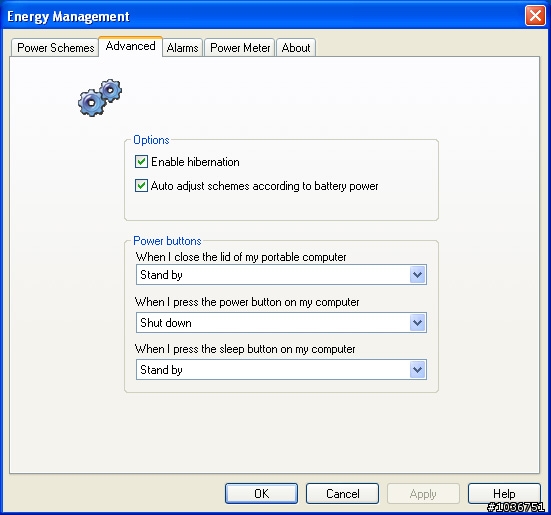The width and height of the screenshot is (551, 515).
Task: Open the Alarms tab
Action: 182,48
